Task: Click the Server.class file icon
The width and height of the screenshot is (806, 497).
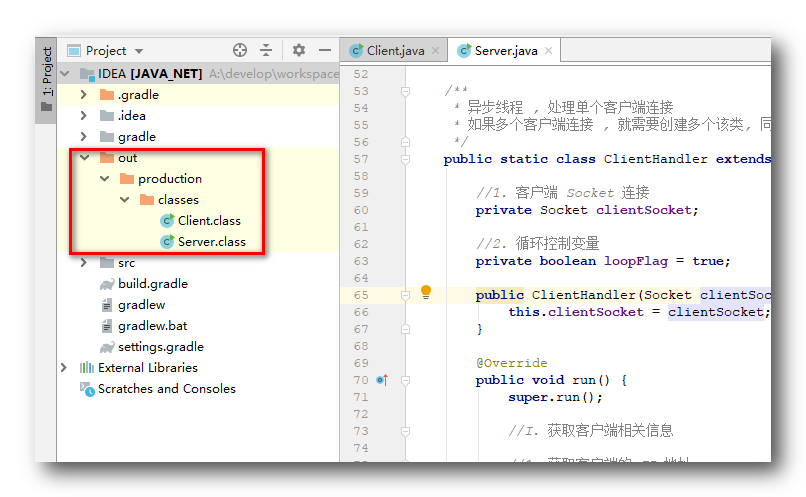Action: [167, 242]
